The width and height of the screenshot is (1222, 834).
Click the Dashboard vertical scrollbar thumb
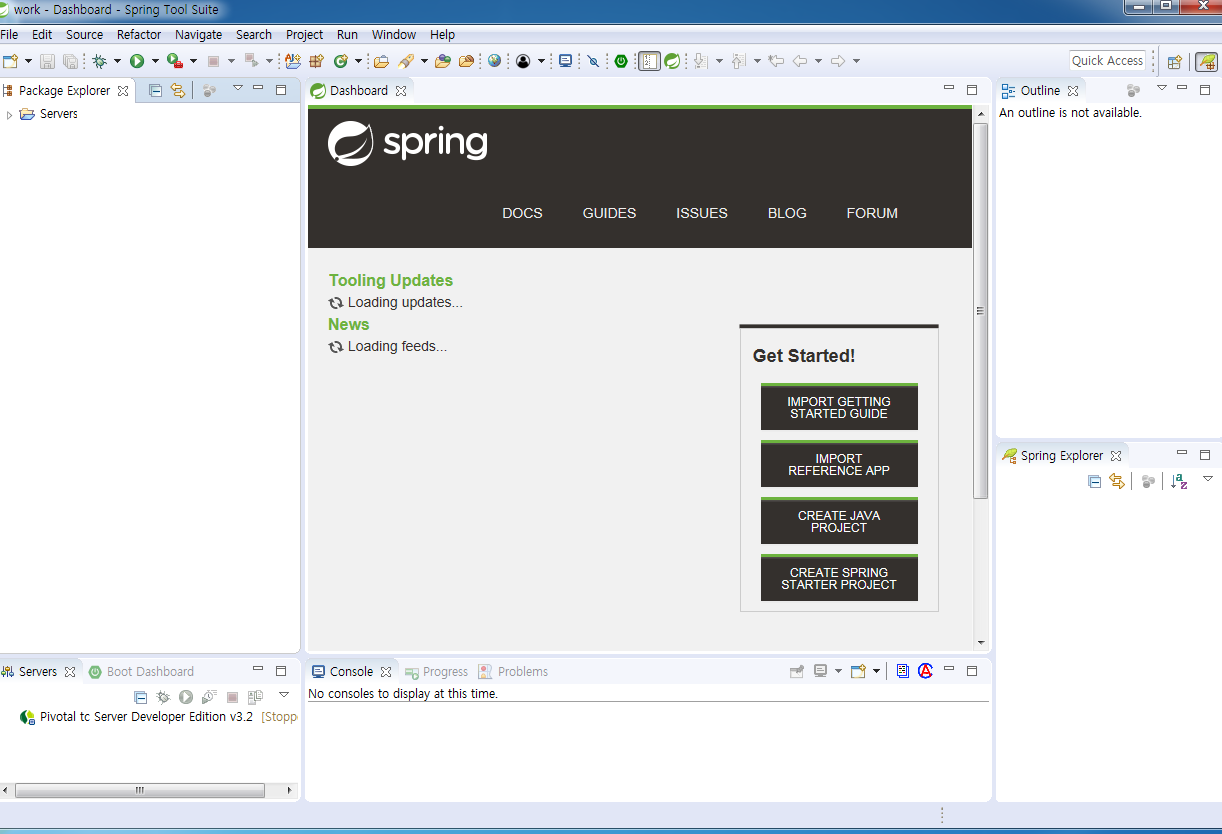click(x=980, y=311)
